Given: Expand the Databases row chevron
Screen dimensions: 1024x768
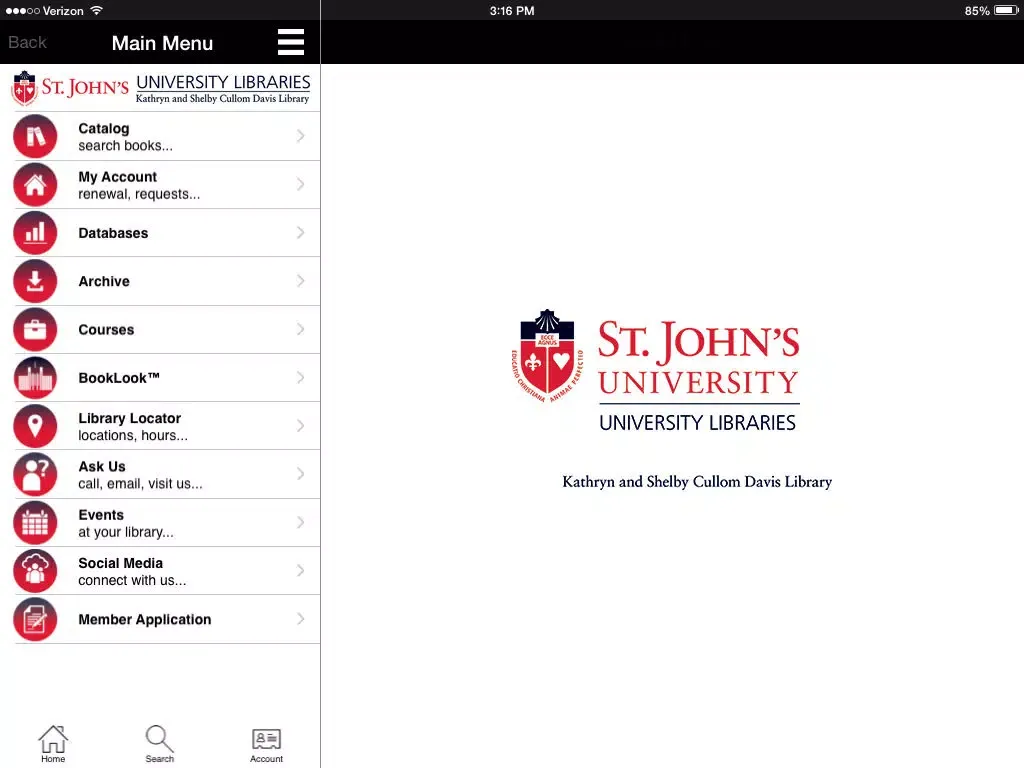Looking at the screenshot, I should tap(300, 232).
